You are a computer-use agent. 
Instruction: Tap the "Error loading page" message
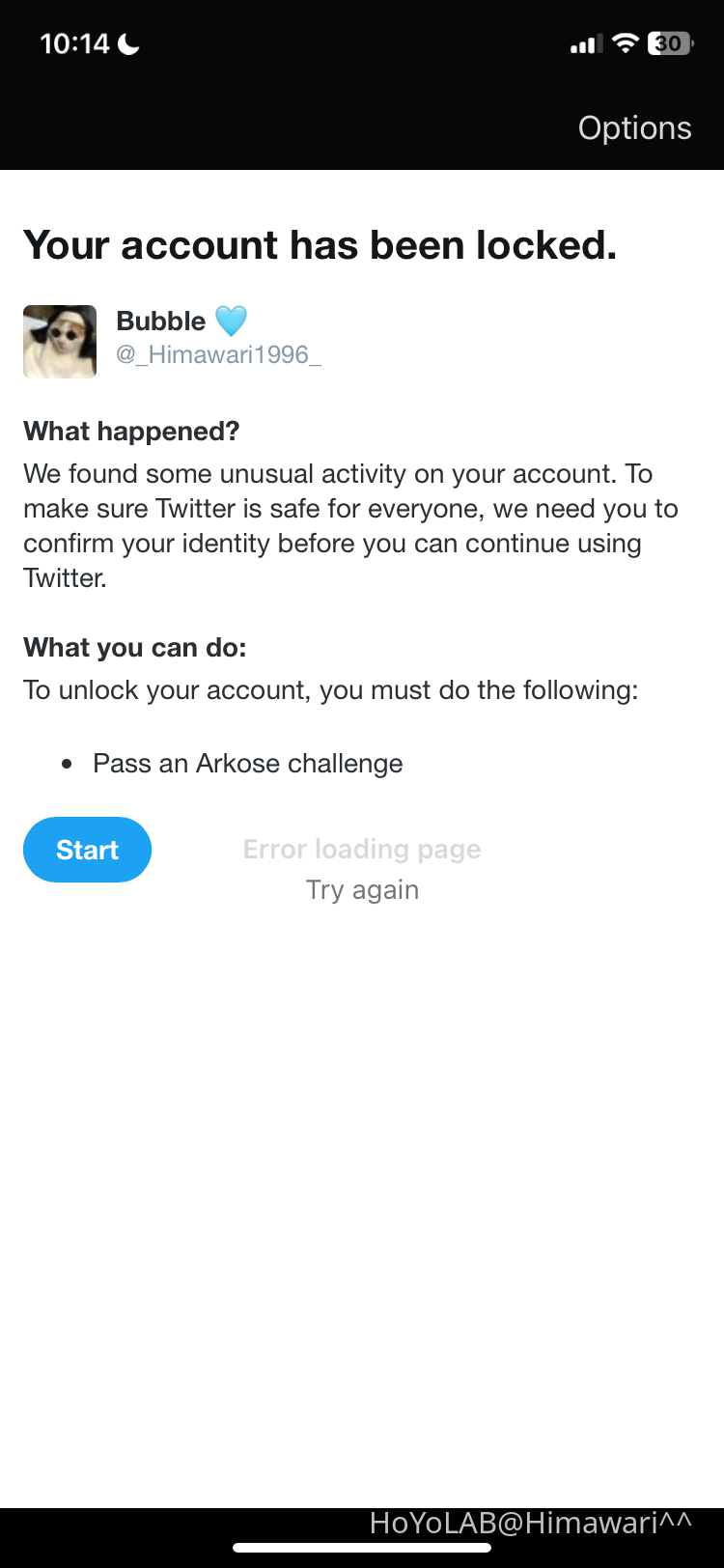(x=362, y=849)
